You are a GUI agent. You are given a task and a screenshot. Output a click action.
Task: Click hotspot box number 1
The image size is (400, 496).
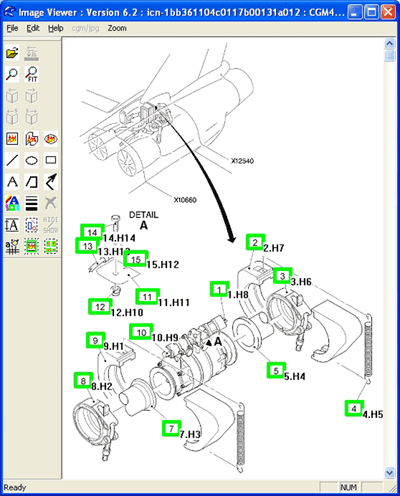point(219,289)
